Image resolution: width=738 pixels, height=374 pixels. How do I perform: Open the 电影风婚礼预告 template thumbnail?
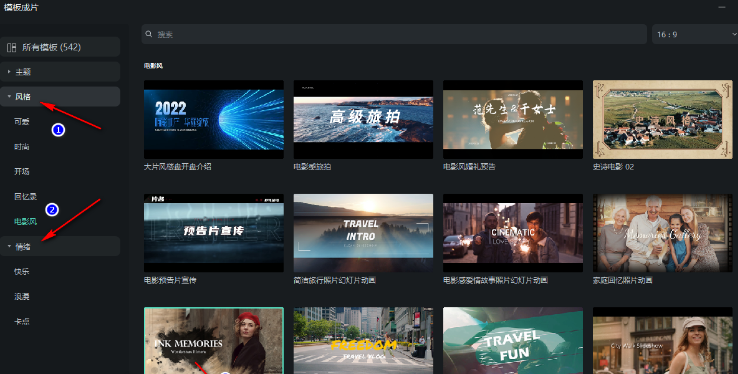click(x=513, y=119)
